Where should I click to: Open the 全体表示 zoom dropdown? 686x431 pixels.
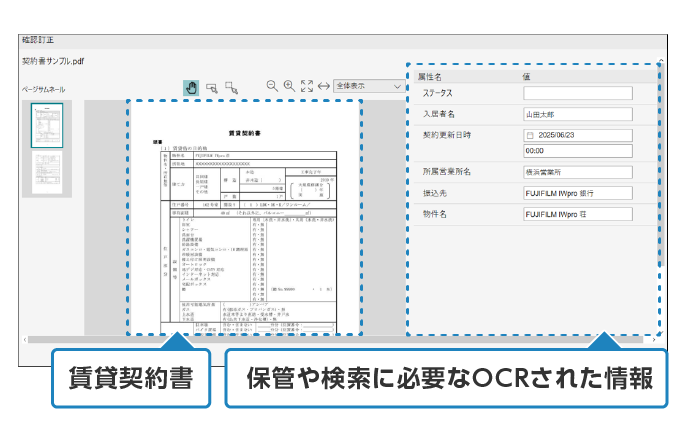pos(368,86)
